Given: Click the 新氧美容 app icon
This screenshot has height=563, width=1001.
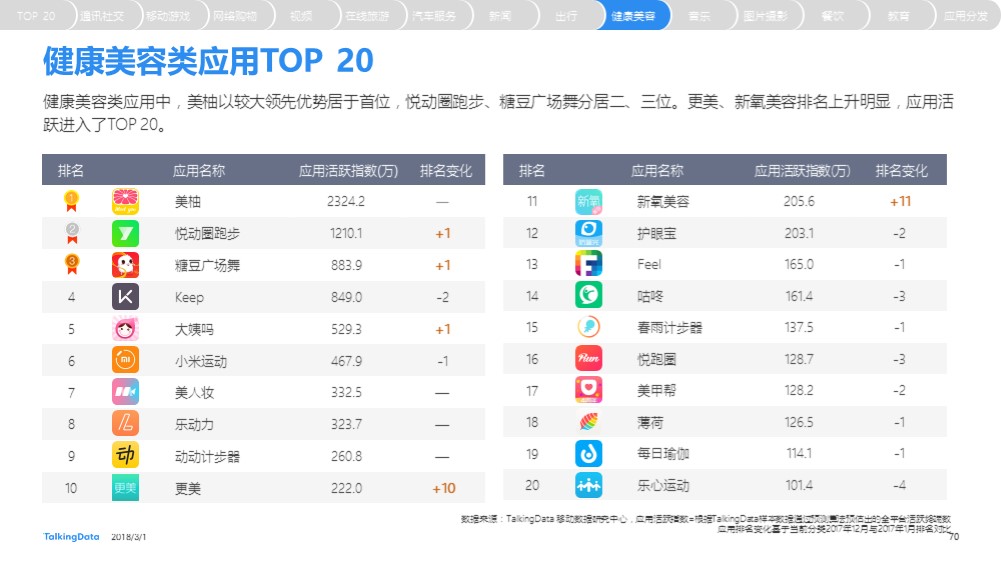Looking at the screenshot, I should [x=588, y=202].
